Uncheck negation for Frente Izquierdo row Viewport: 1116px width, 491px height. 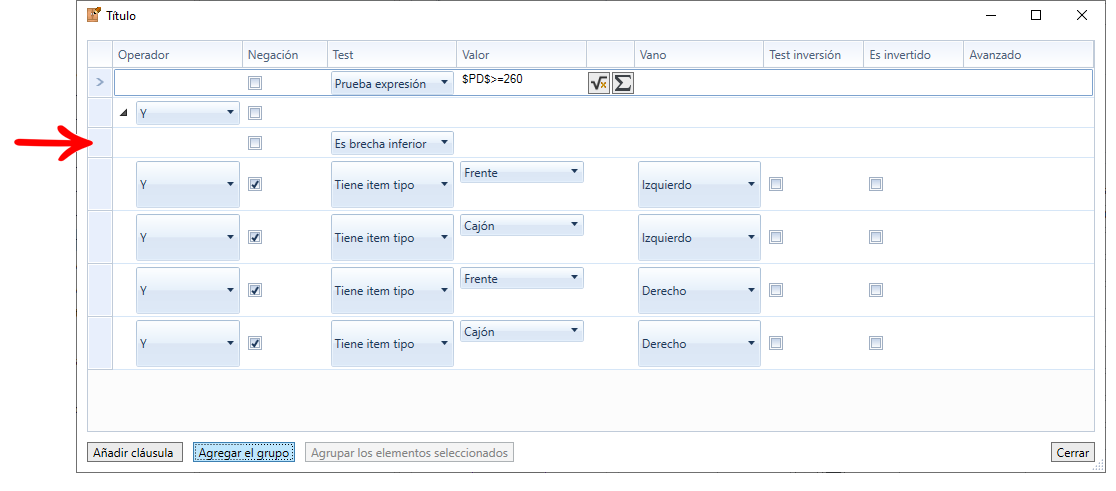255,184
